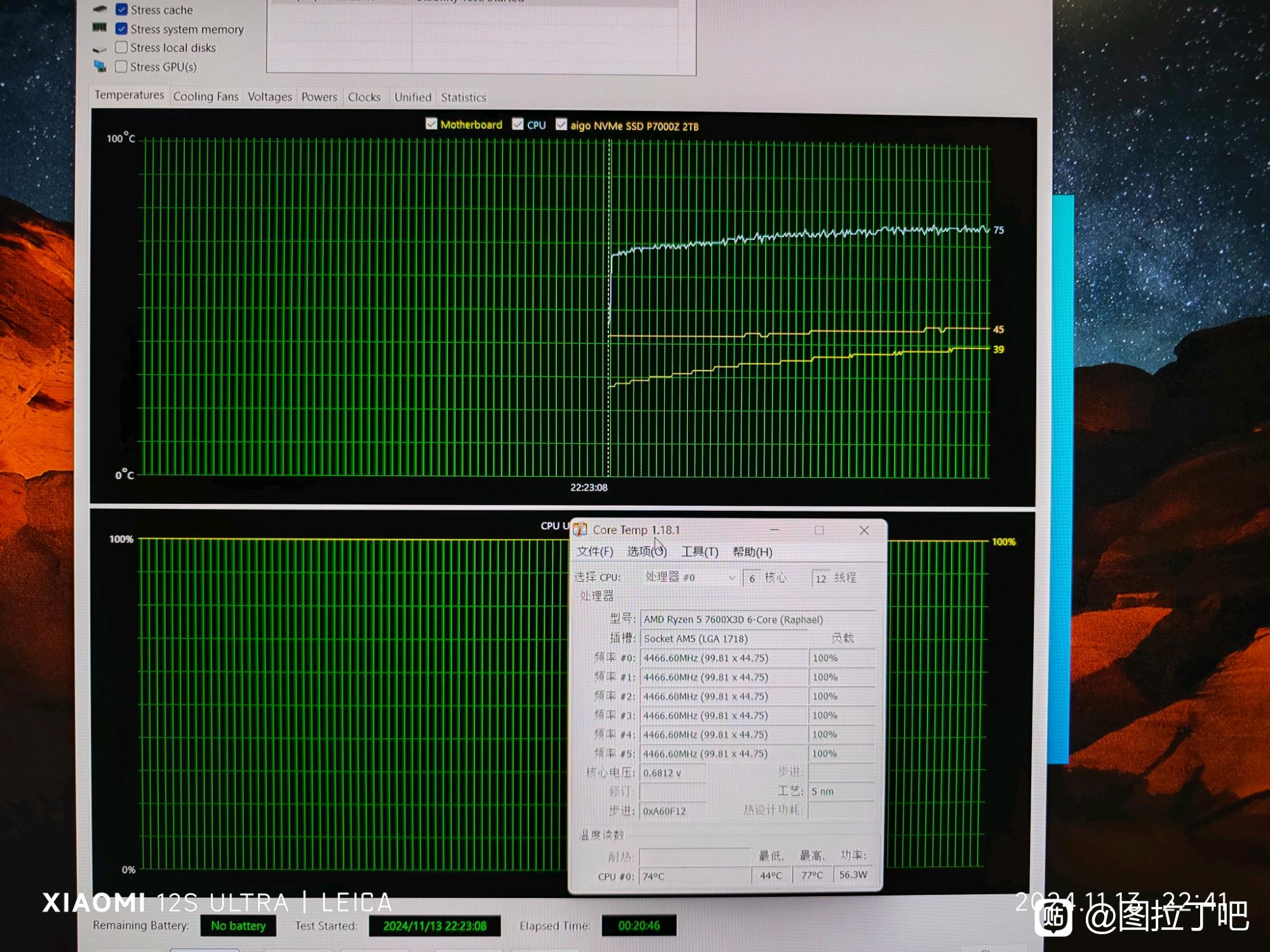Image resolution: width=1270 pixels, height=952 pixels.
Task: Click the 56.3W power reading
Action: click(x=853, y=875)
